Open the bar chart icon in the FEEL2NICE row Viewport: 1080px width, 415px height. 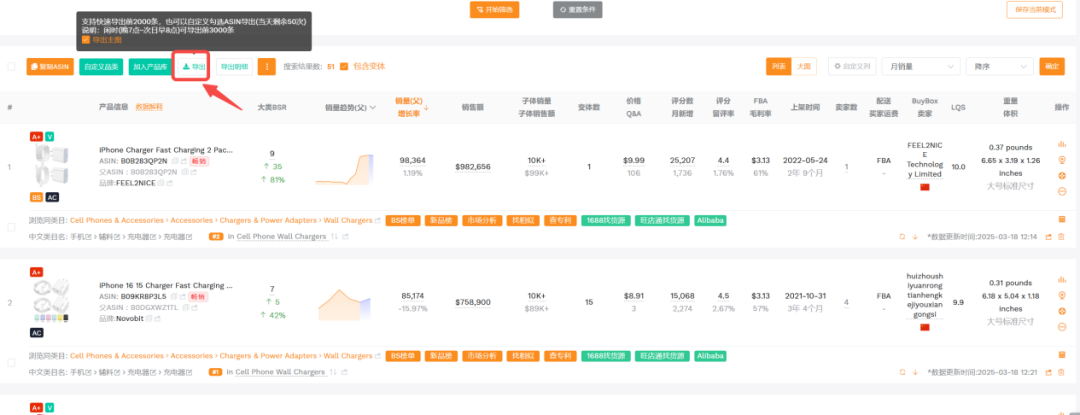(x=1061, y=145)
